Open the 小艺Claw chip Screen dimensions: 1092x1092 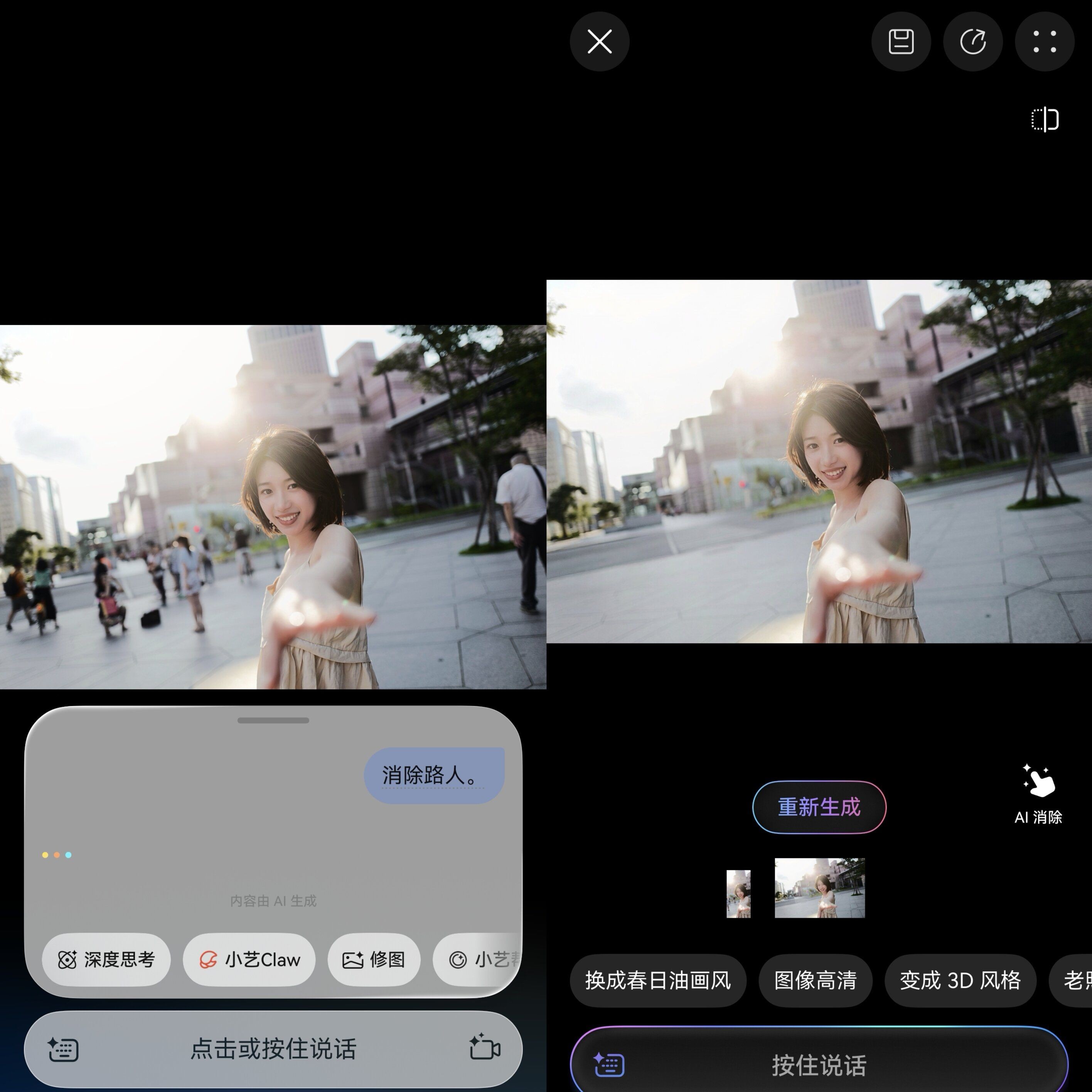249,960
